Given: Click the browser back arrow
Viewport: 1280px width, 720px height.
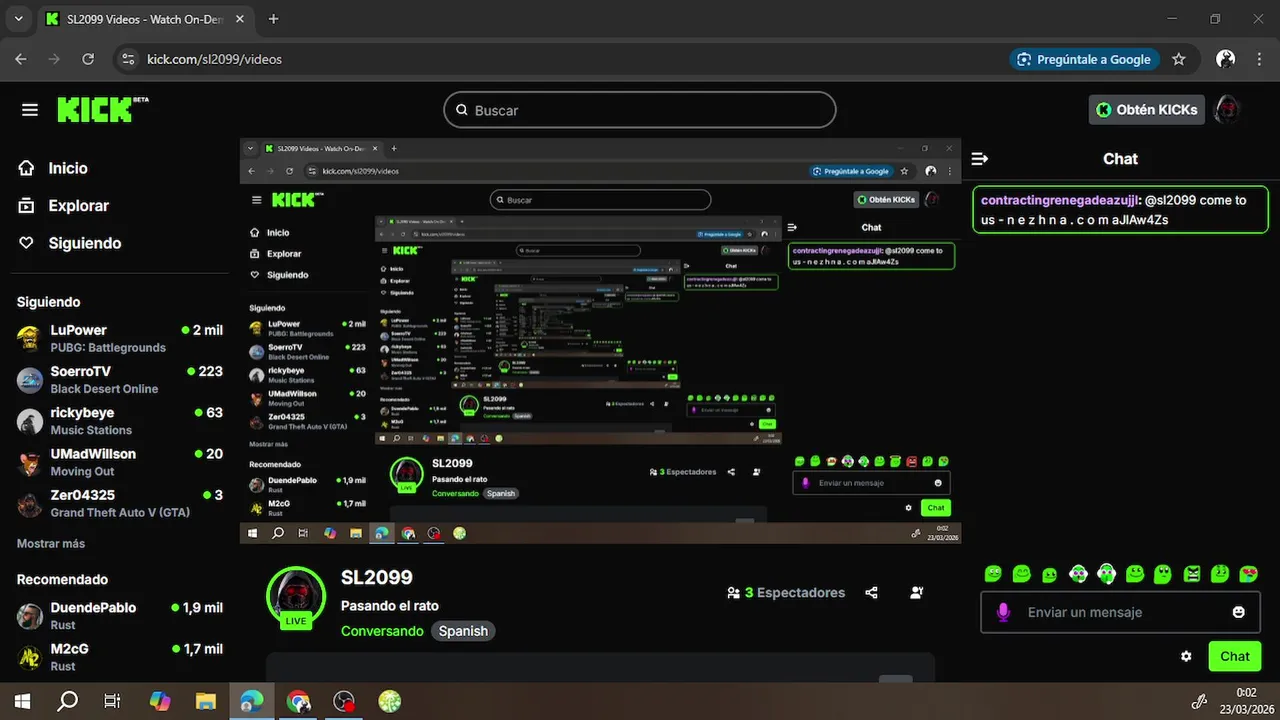Looking at the screenshot, I should [x=21, y=59].
